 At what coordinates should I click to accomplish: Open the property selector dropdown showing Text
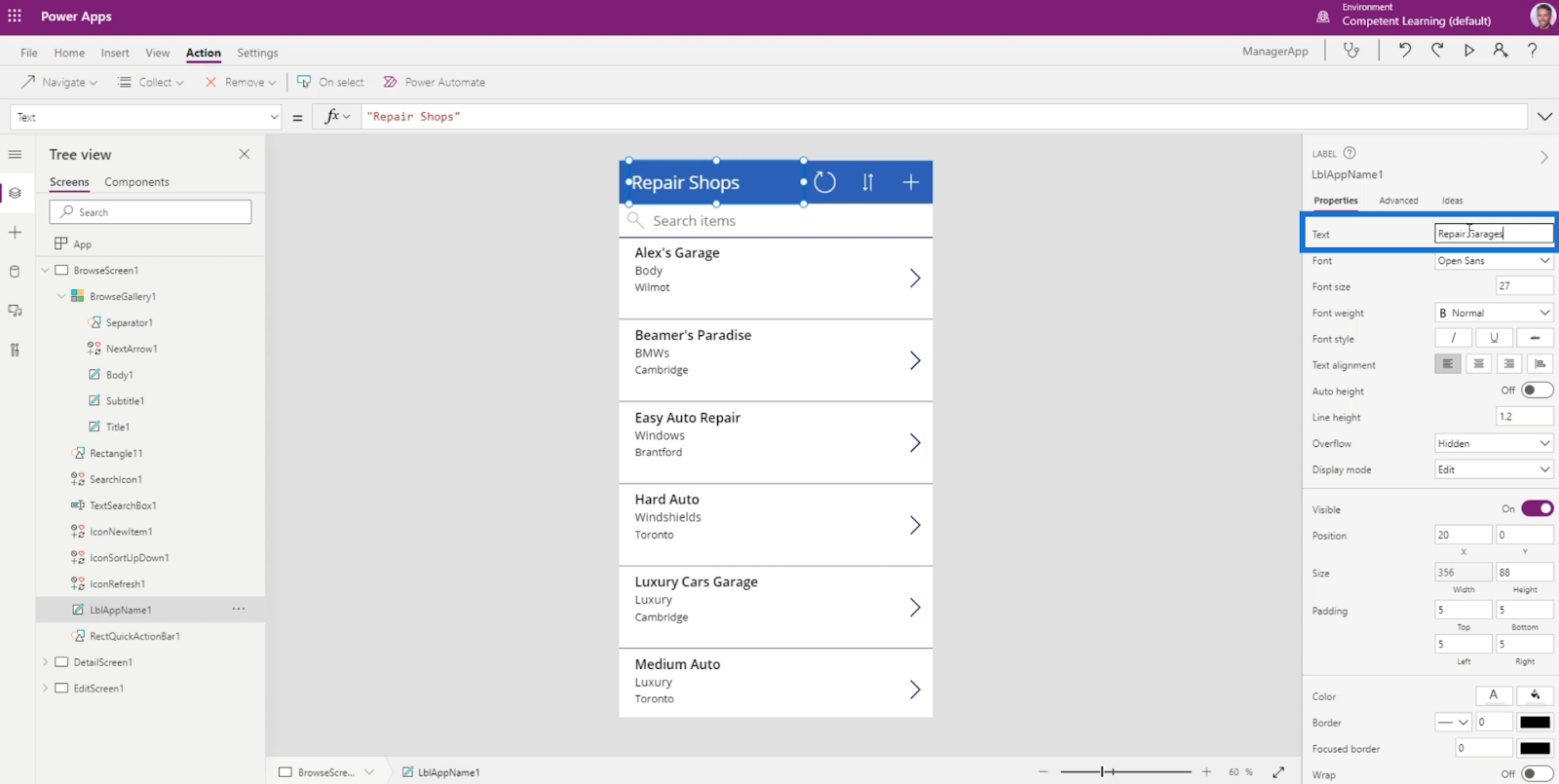(x=146, y=117)
